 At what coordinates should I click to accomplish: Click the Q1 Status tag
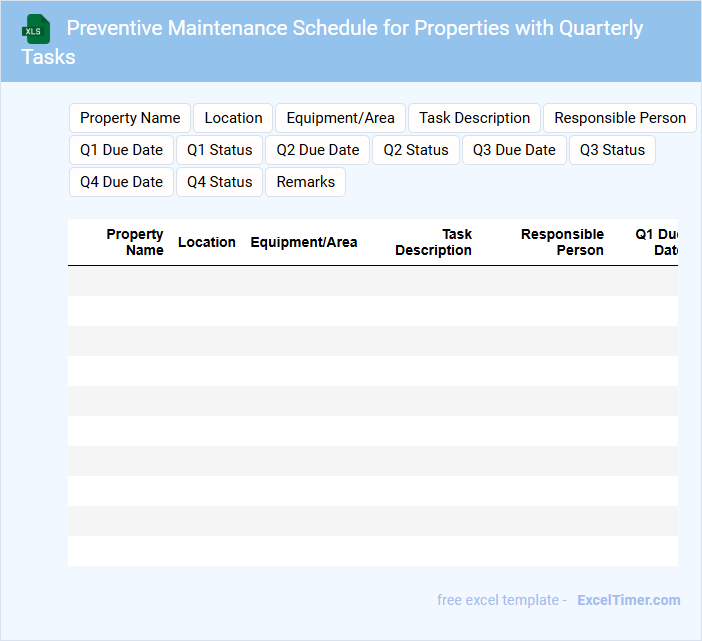219,150
